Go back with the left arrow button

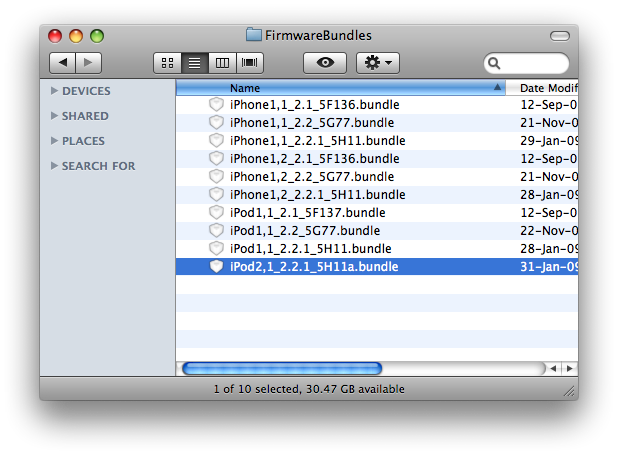[62, 63]
